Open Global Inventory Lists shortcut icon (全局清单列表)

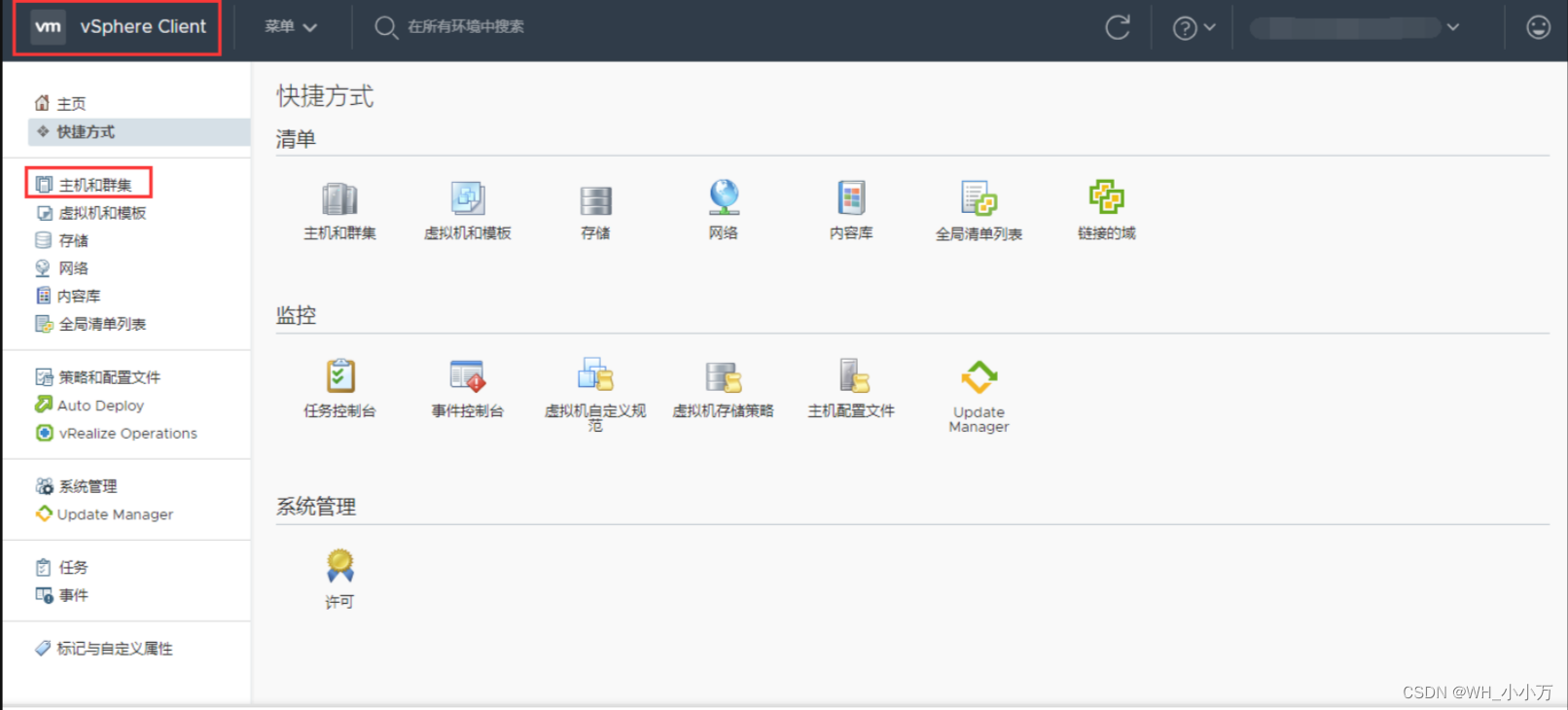979,198
